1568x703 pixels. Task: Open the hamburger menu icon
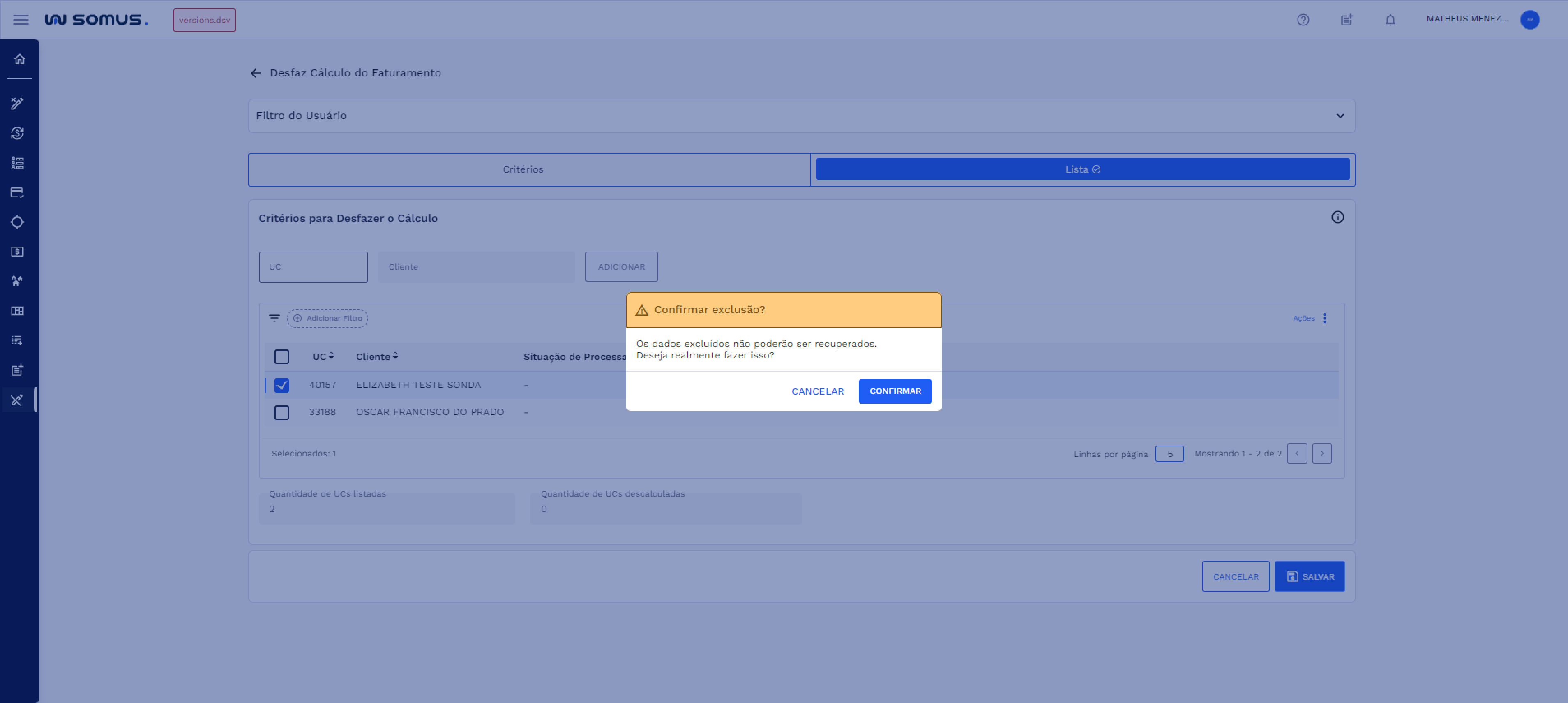(21, 20)
